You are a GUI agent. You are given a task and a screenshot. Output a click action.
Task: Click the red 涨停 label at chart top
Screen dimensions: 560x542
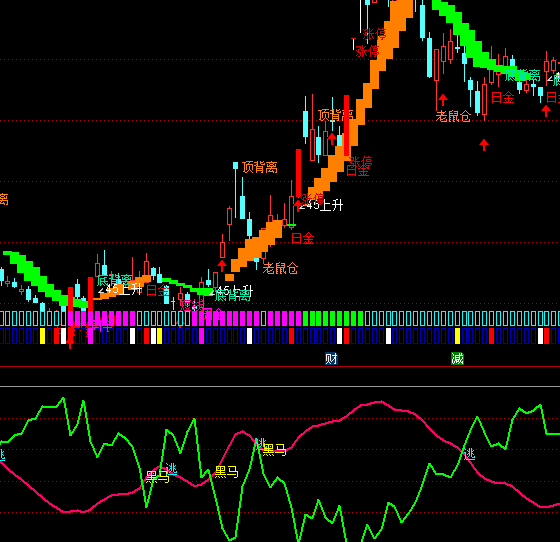(x=374, y=35)
